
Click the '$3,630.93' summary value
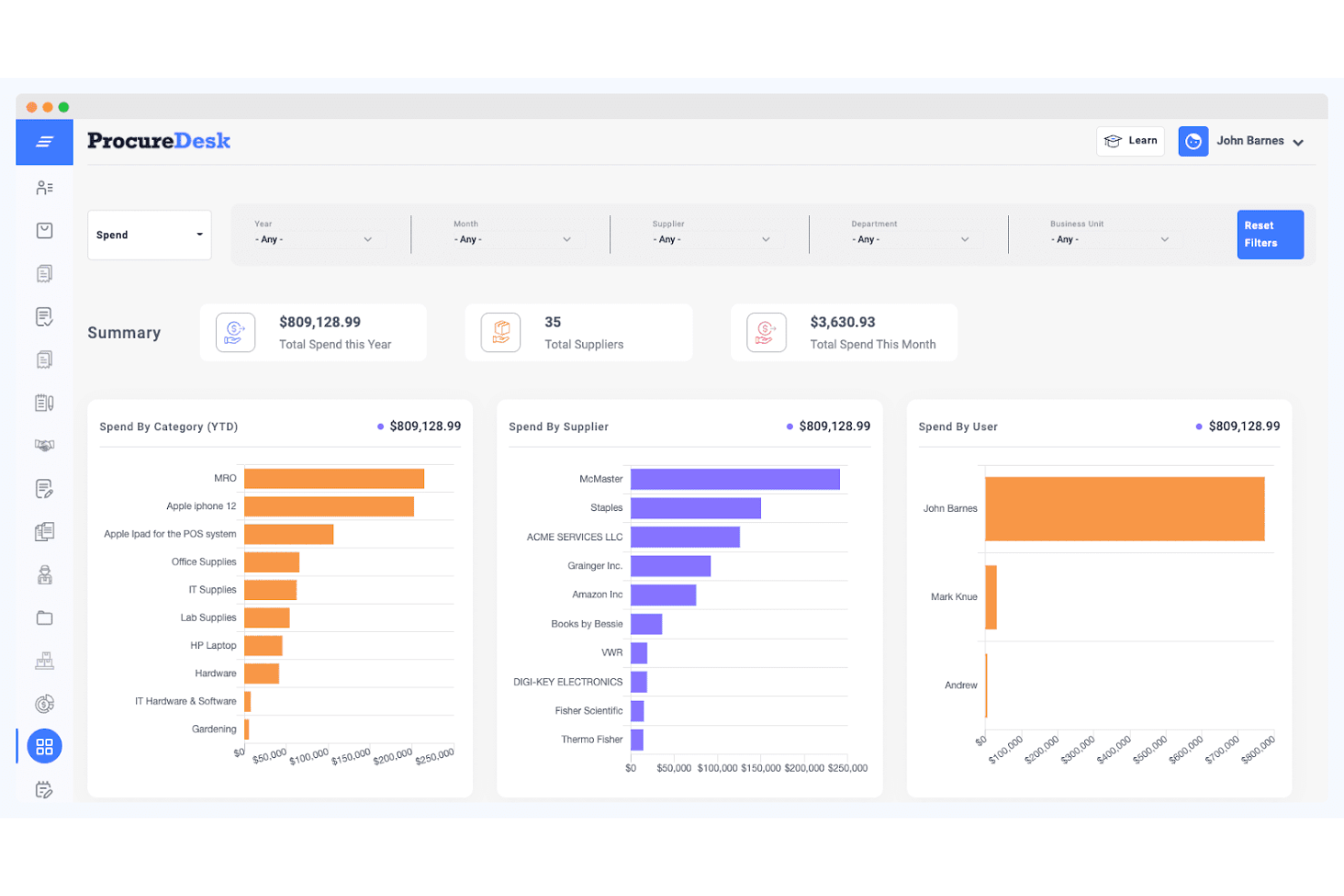843,322
